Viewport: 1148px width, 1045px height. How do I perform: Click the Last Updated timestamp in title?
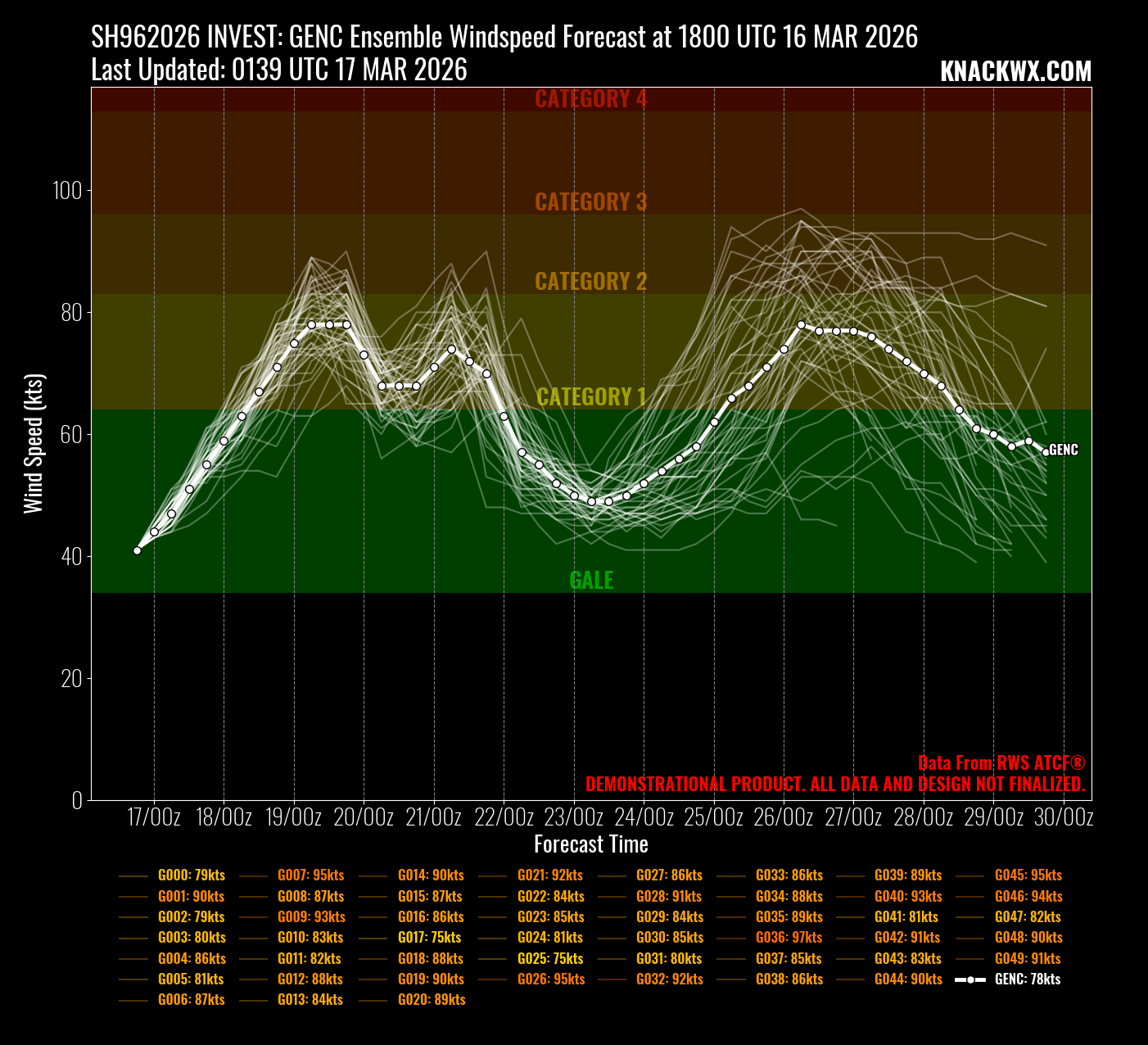[279, 70]
